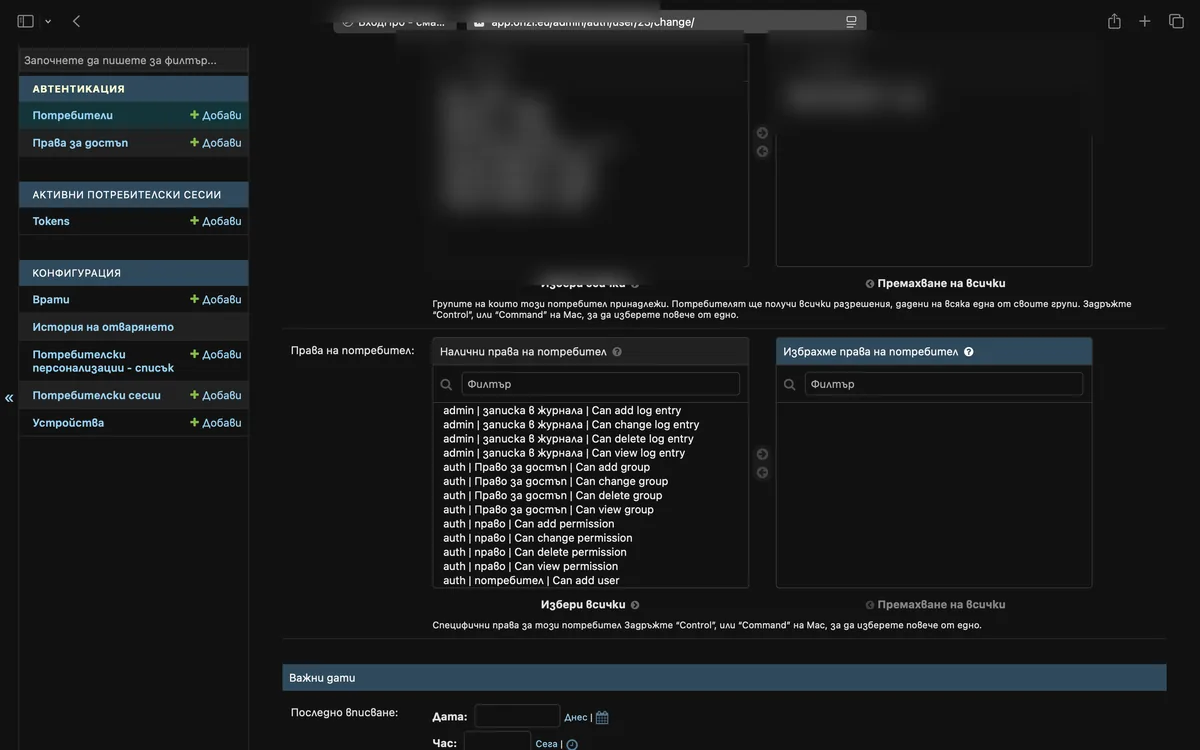Open Потребителски персонализации - списък link
Screen dimensions: 1200x750
pos(103,361)
